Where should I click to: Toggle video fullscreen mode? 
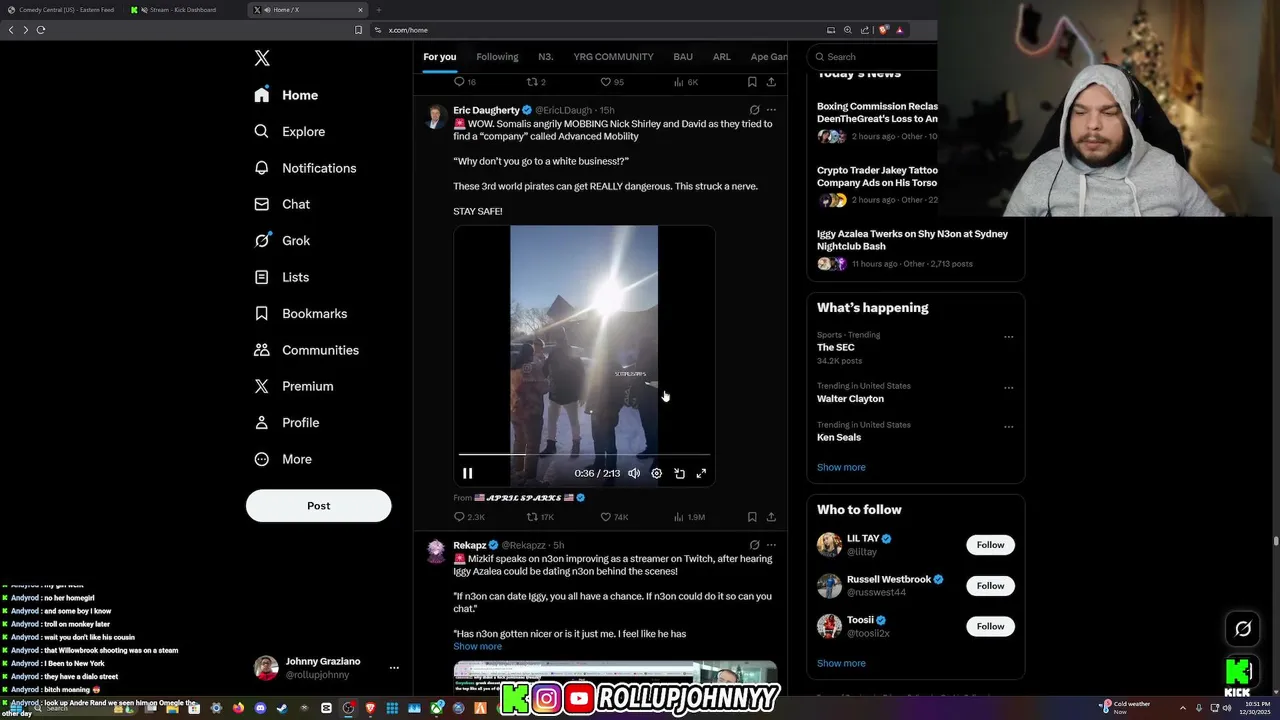click(701, 473)
